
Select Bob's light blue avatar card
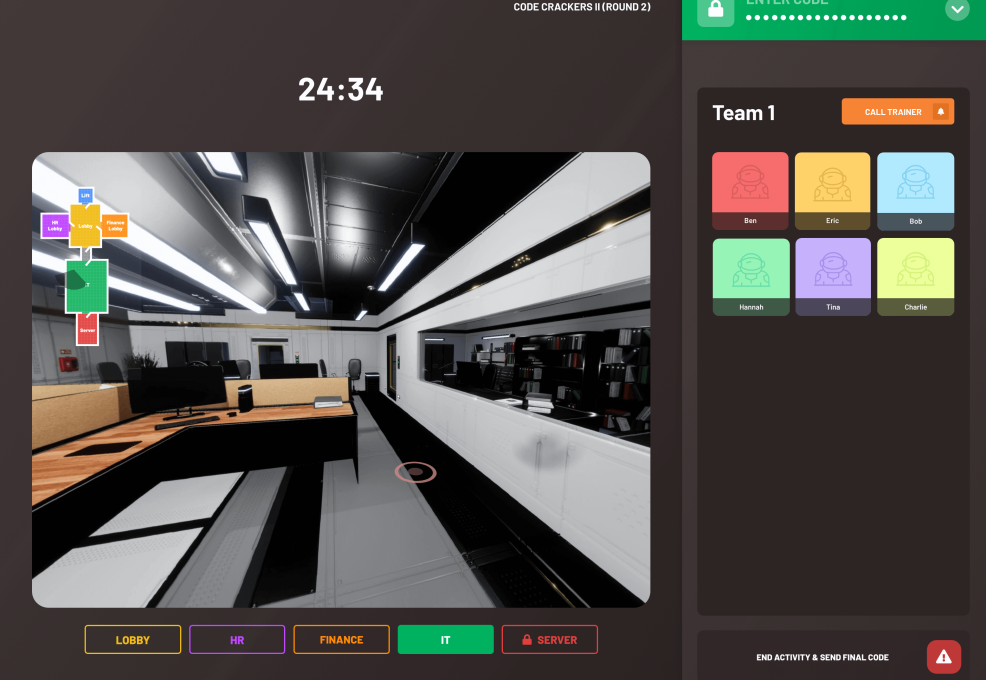click(x=915, y=191)
